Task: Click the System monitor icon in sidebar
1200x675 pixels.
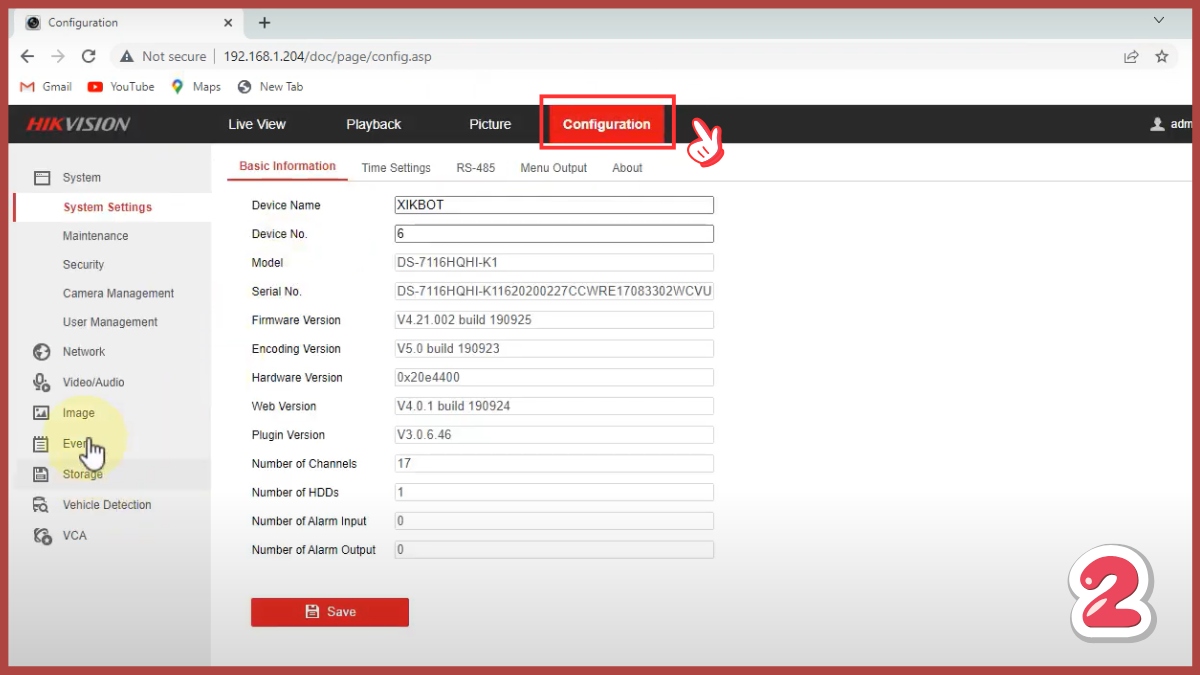Action: [42, 178]
